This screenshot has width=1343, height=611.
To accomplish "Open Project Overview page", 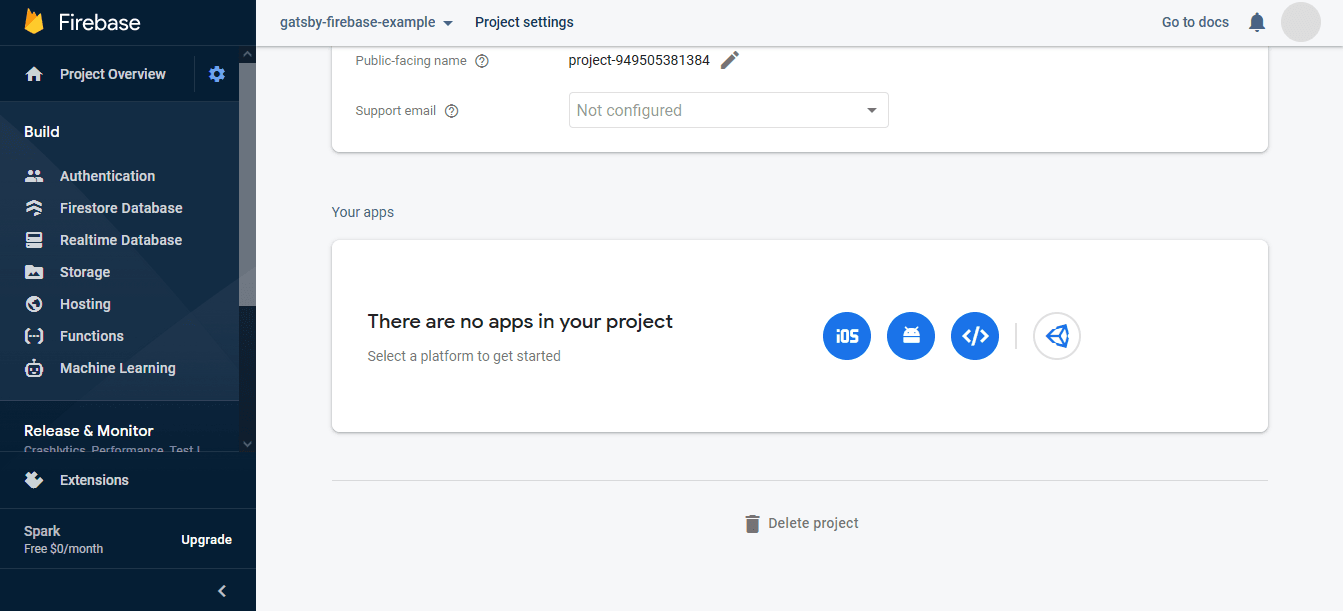I will coord(113,74).
